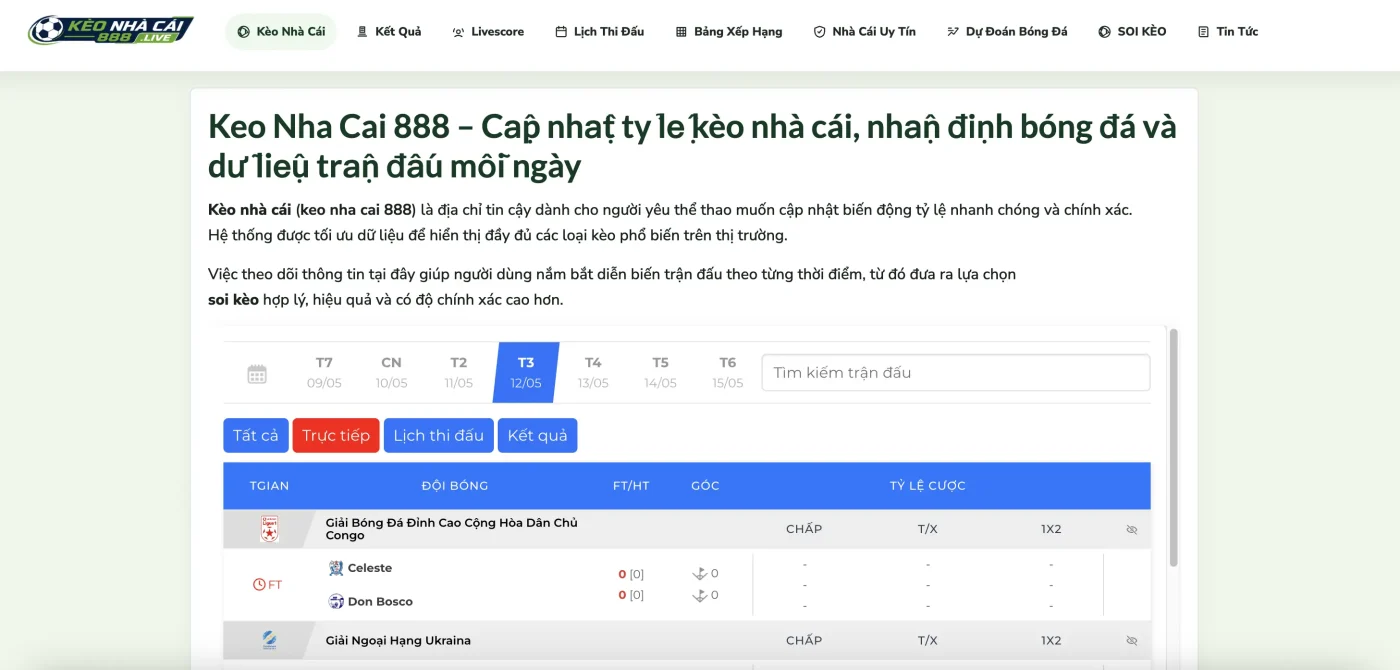Click the Ukraine league logo icon
The height and width of the screenshot is (670, 1400).
[x=269, y=640]
